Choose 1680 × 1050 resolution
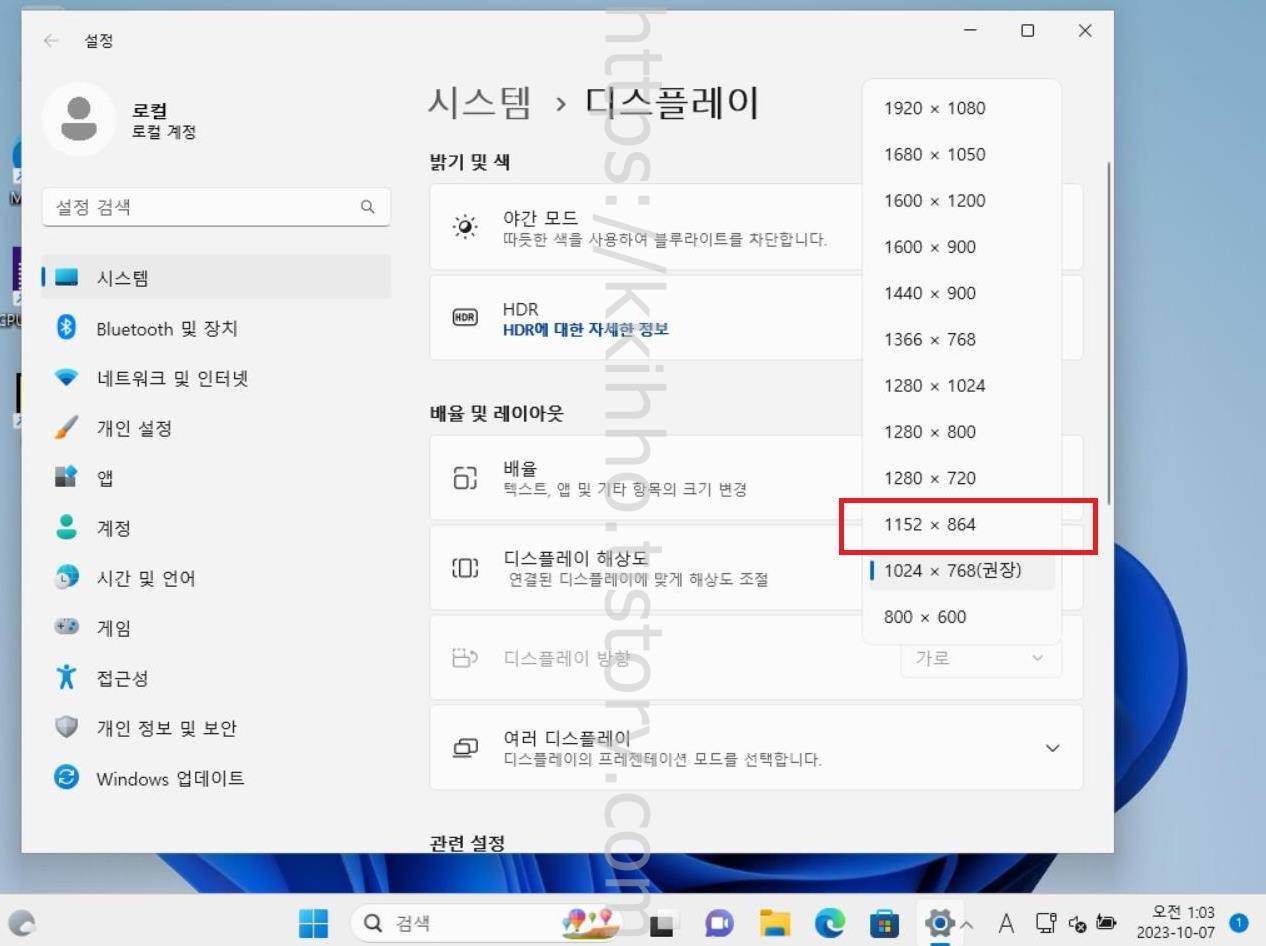This screenshot has height=946, width=1266. tap(961, 154)
